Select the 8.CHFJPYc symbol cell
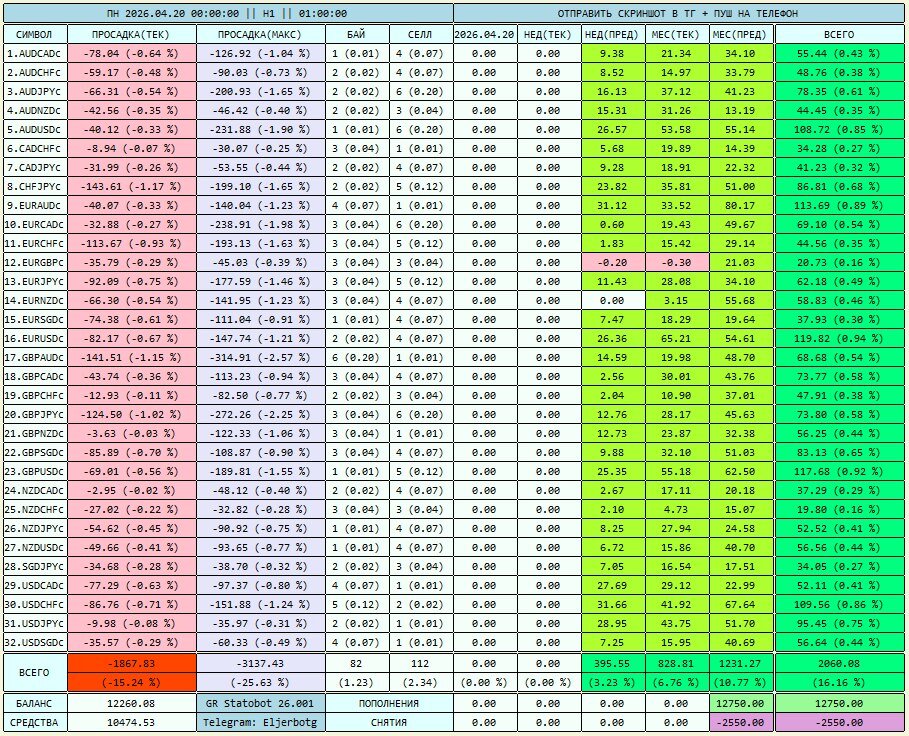This screenshot has width=909, height=736. [35, 187]
